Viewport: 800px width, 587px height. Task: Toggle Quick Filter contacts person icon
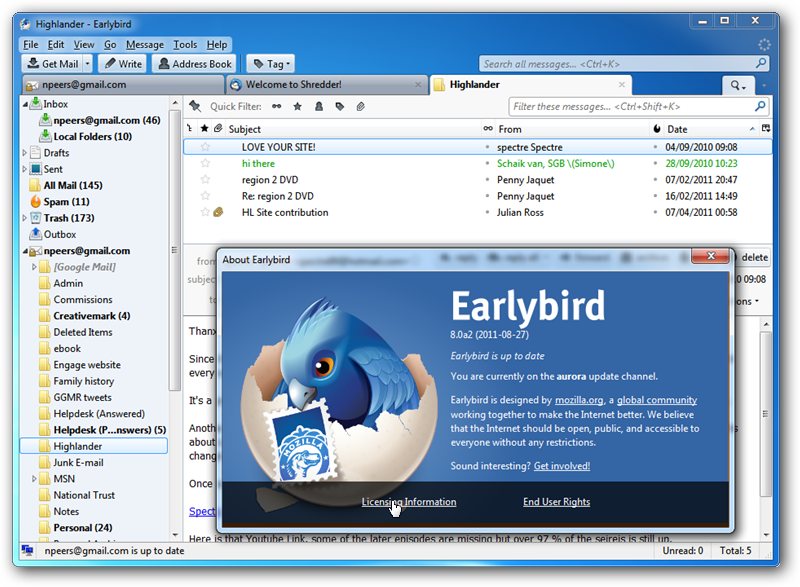319,106
